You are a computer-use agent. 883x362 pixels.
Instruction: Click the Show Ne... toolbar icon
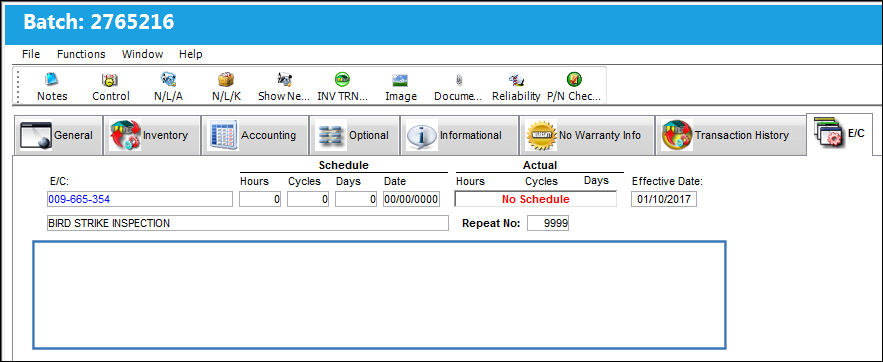click(284, 86)
